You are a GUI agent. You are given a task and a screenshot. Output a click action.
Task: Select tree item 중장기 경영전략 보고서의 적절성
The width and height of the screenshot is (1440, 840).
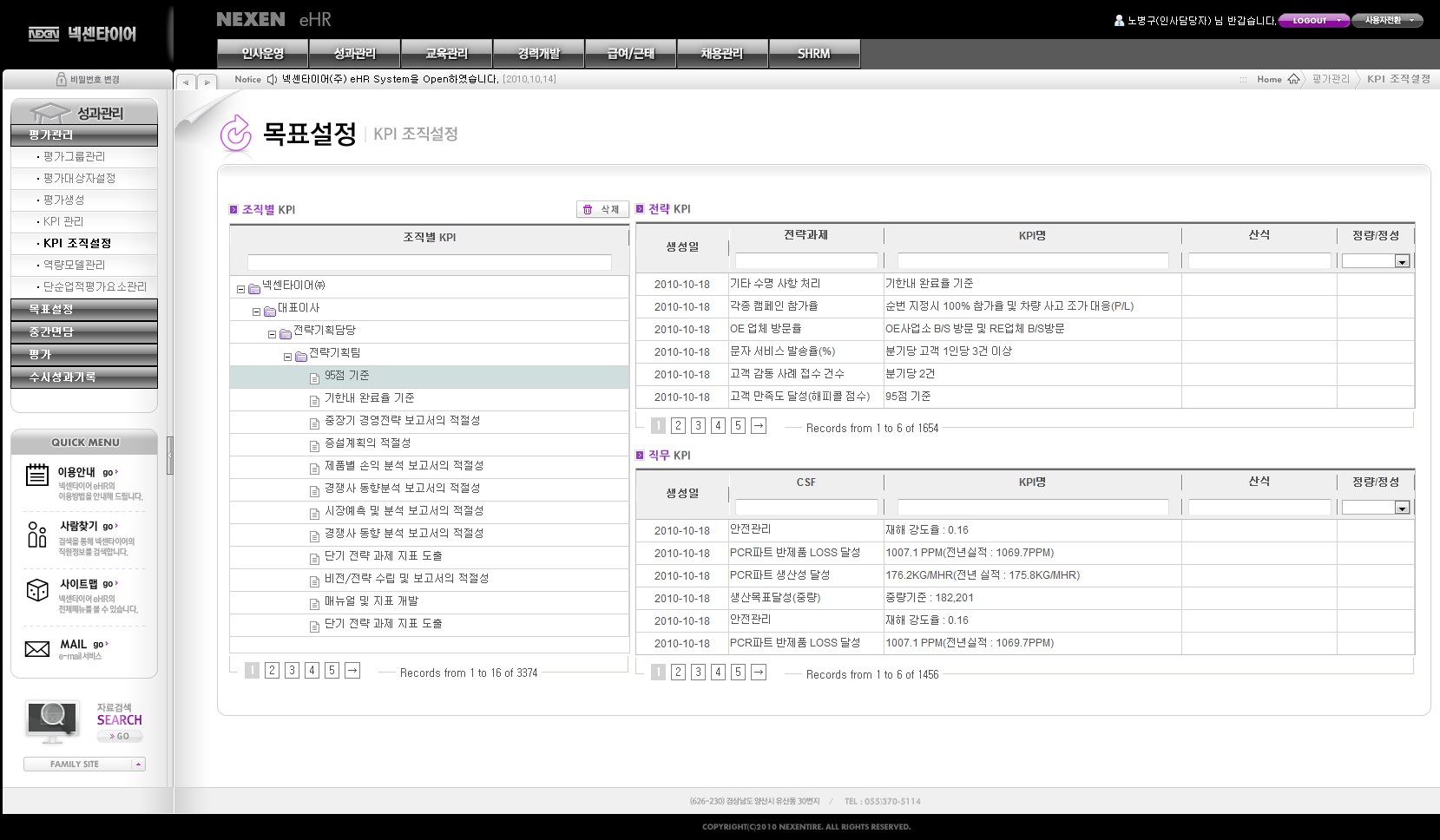[x=402, y=421]
